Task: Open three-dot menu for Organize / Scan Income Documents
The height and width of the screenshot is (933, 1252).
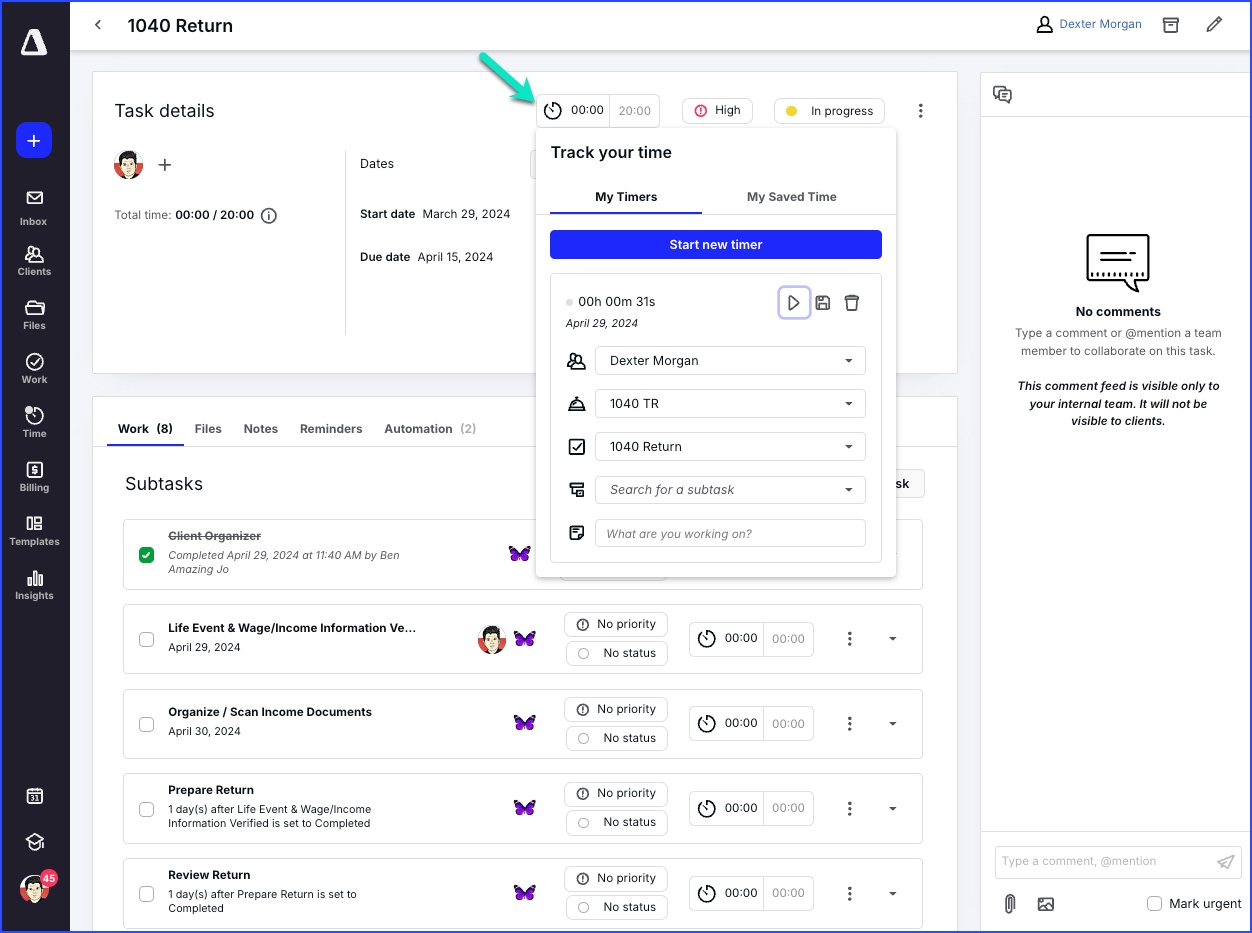Action: (x=849, y=723)
